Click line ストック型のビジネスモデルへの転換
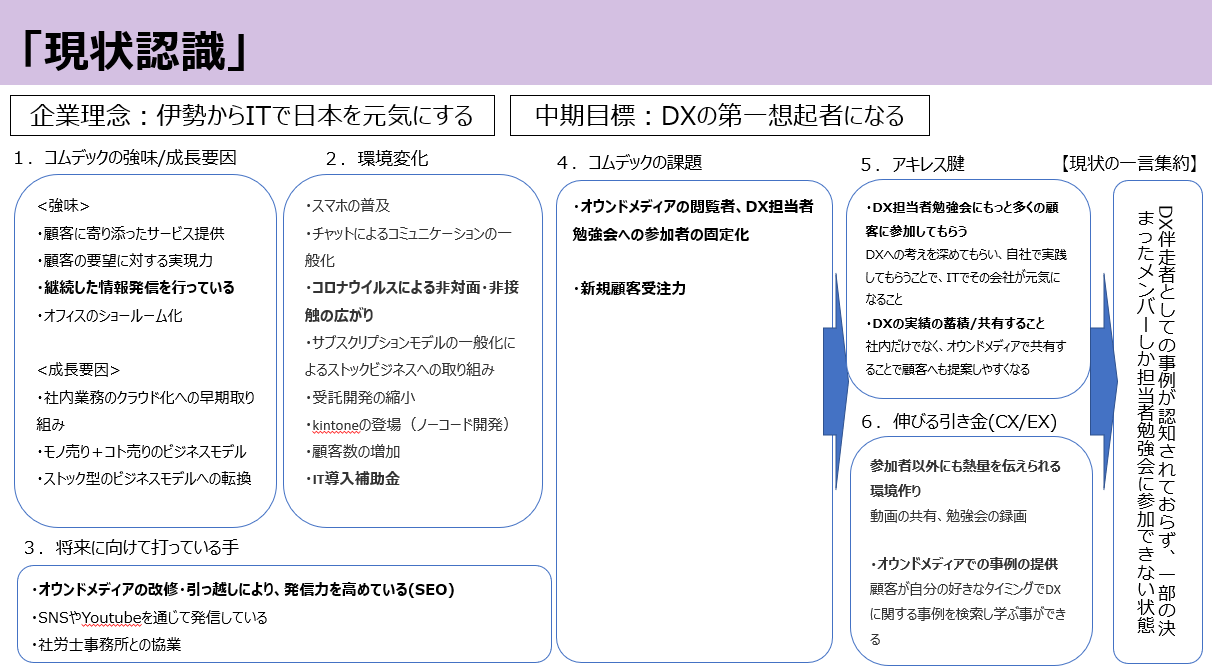 click(x=143, y=478)
